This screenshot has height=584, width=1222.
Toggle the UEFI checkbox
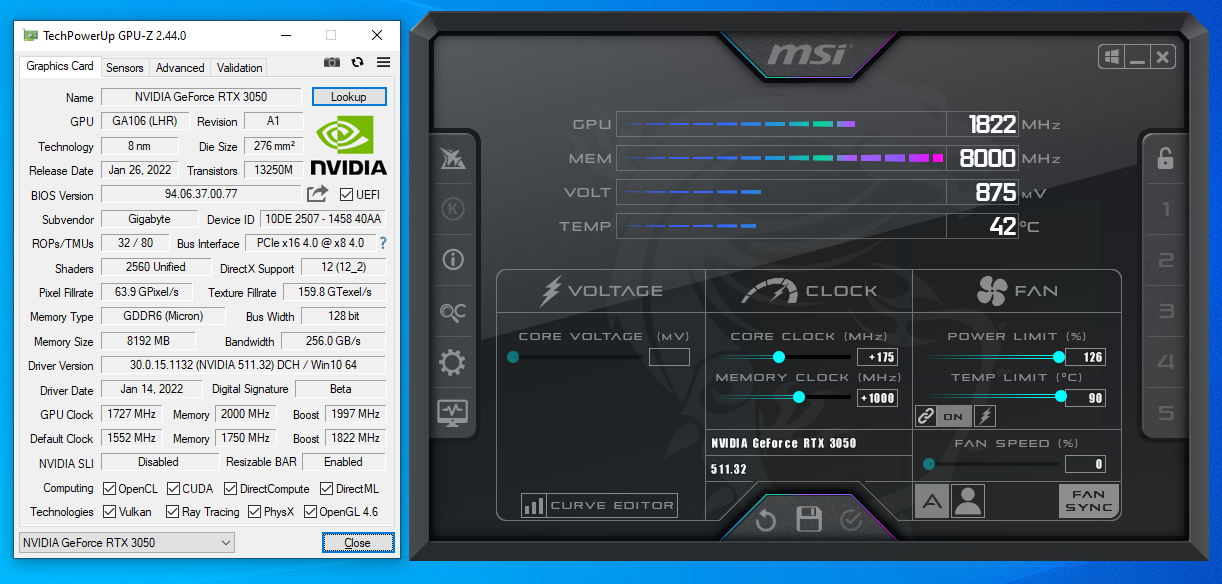pyautogui.click(x=346, y=194)
